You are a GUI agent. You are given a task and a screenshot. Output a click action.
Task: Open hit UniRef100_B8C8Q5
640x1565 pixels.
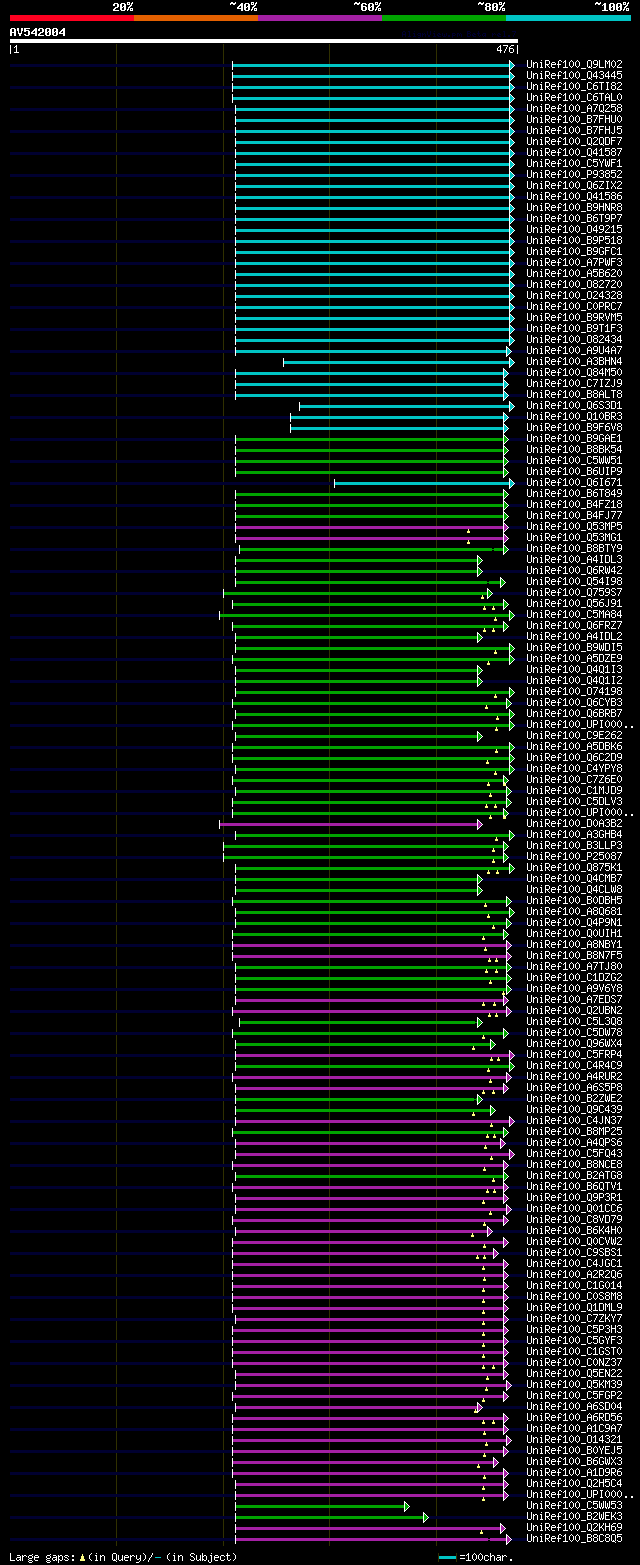574,1538
